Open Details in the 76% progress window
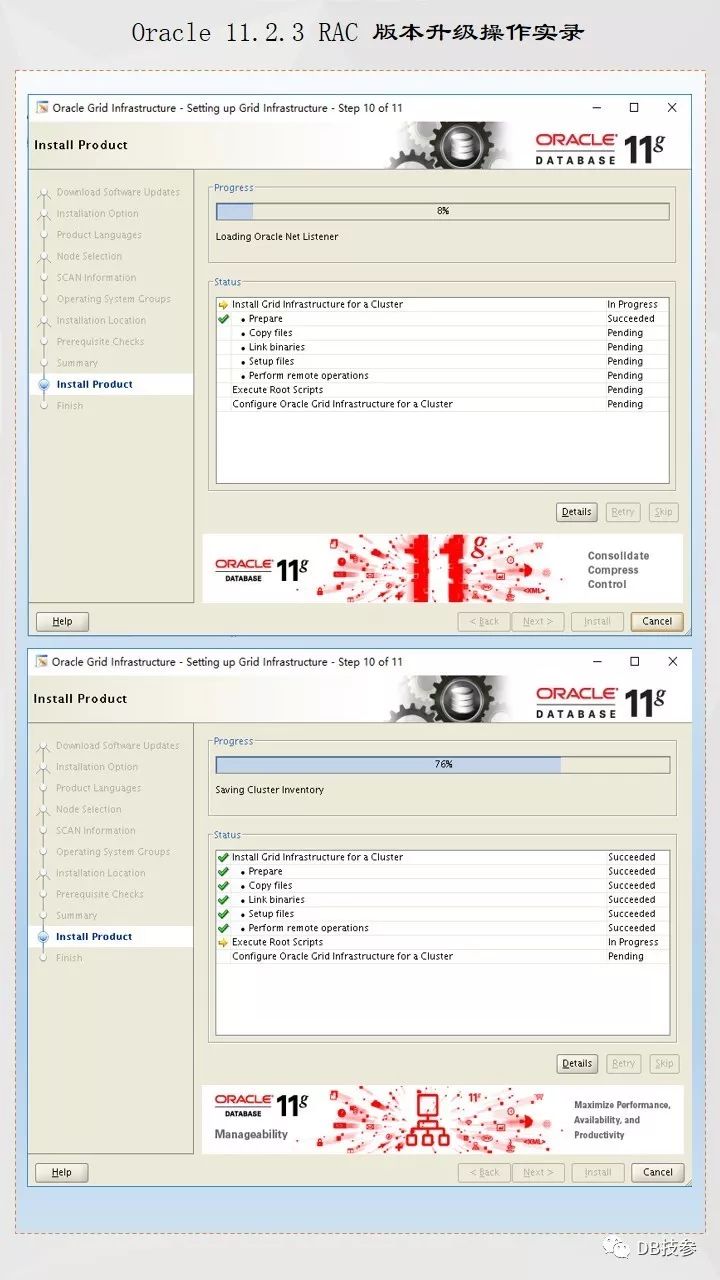The image size is (720, 1280). tap(577, 1064)
